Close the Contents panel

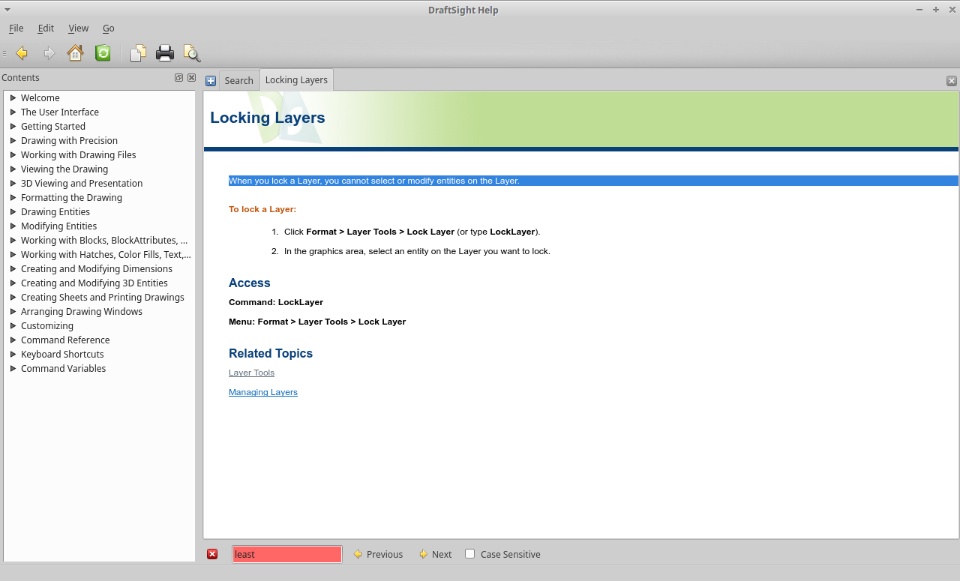(x=192, y=78)
